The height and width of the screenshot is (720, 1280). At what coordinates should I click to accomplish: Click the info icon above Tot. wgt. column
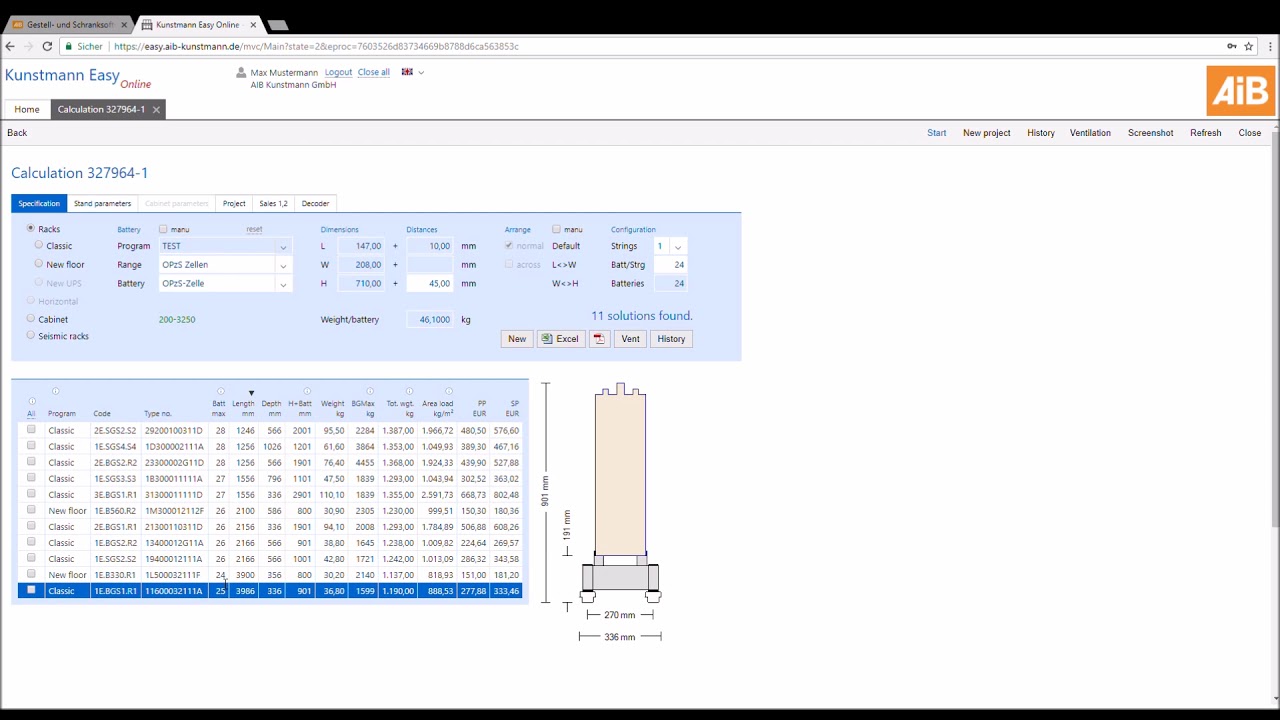click(409, 392)
